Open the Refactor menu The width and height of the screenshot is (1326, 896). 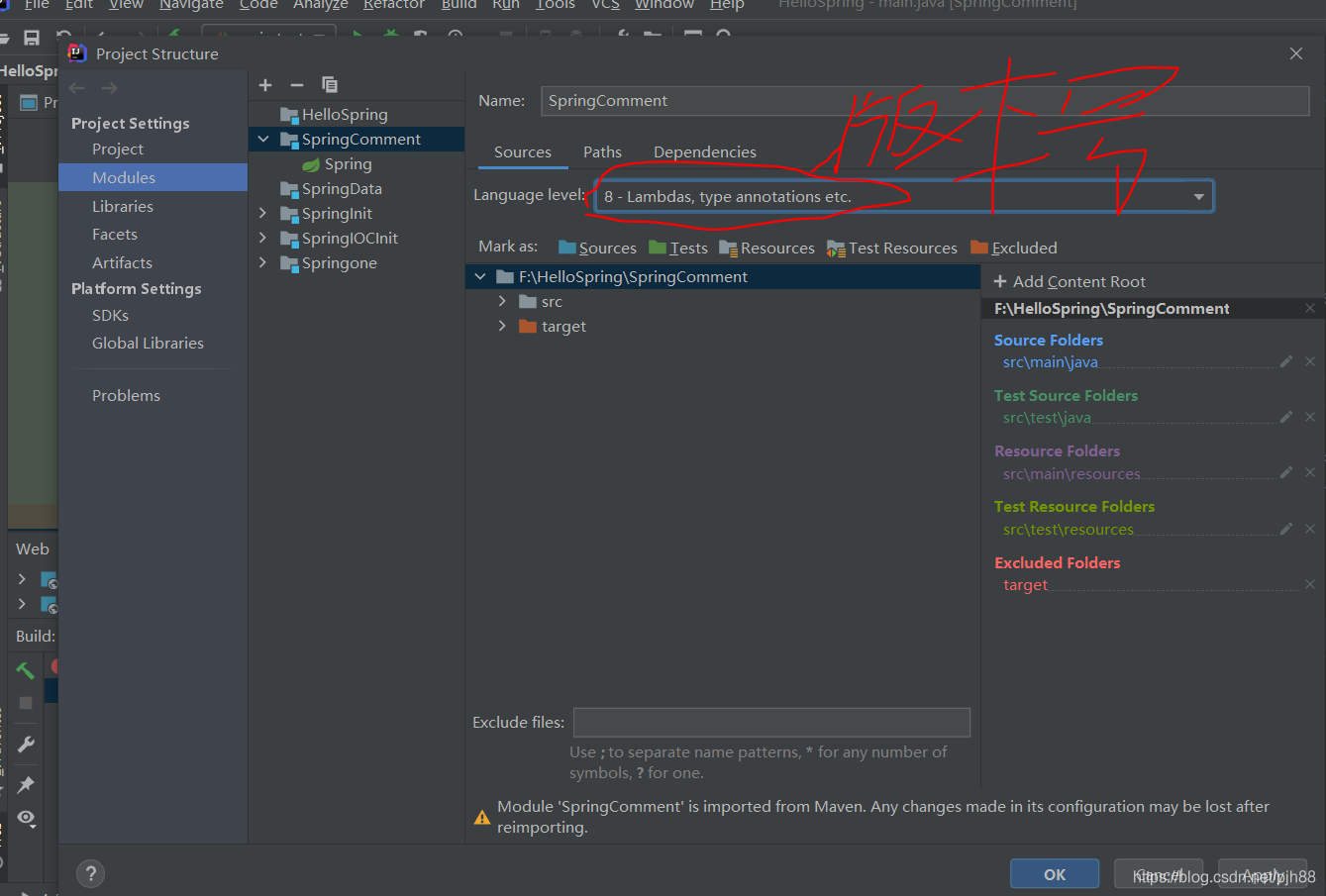(x=394, y=5)
